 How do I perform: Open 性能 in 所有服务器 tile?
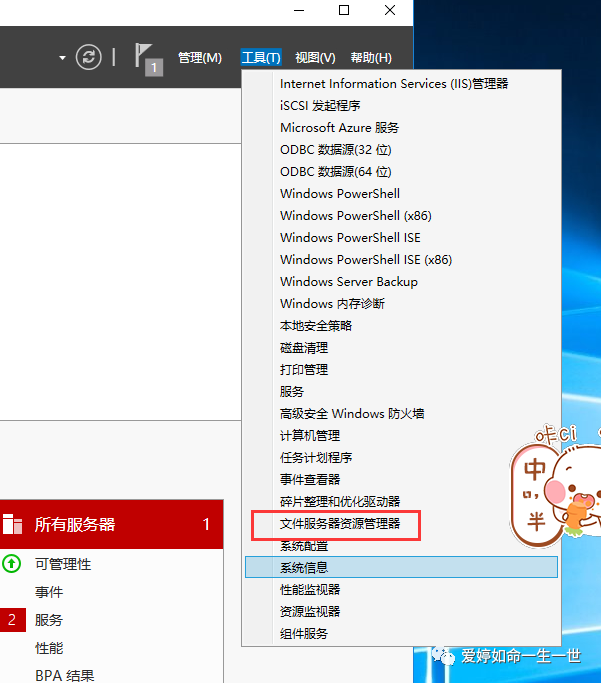point(49,648)
